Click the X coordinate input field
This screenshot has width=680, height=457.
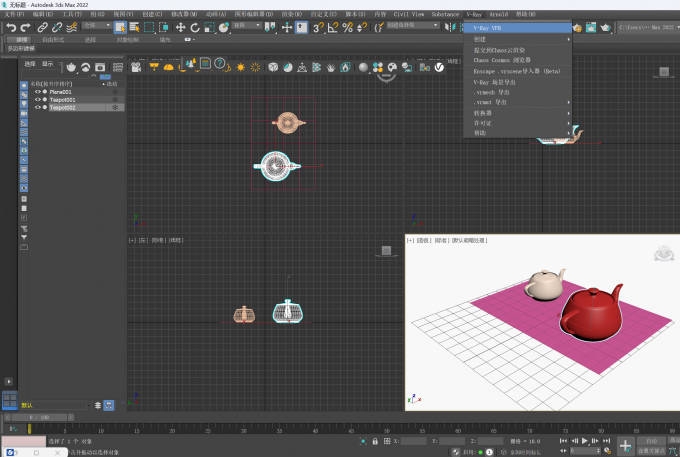click(x=414, y=441)
